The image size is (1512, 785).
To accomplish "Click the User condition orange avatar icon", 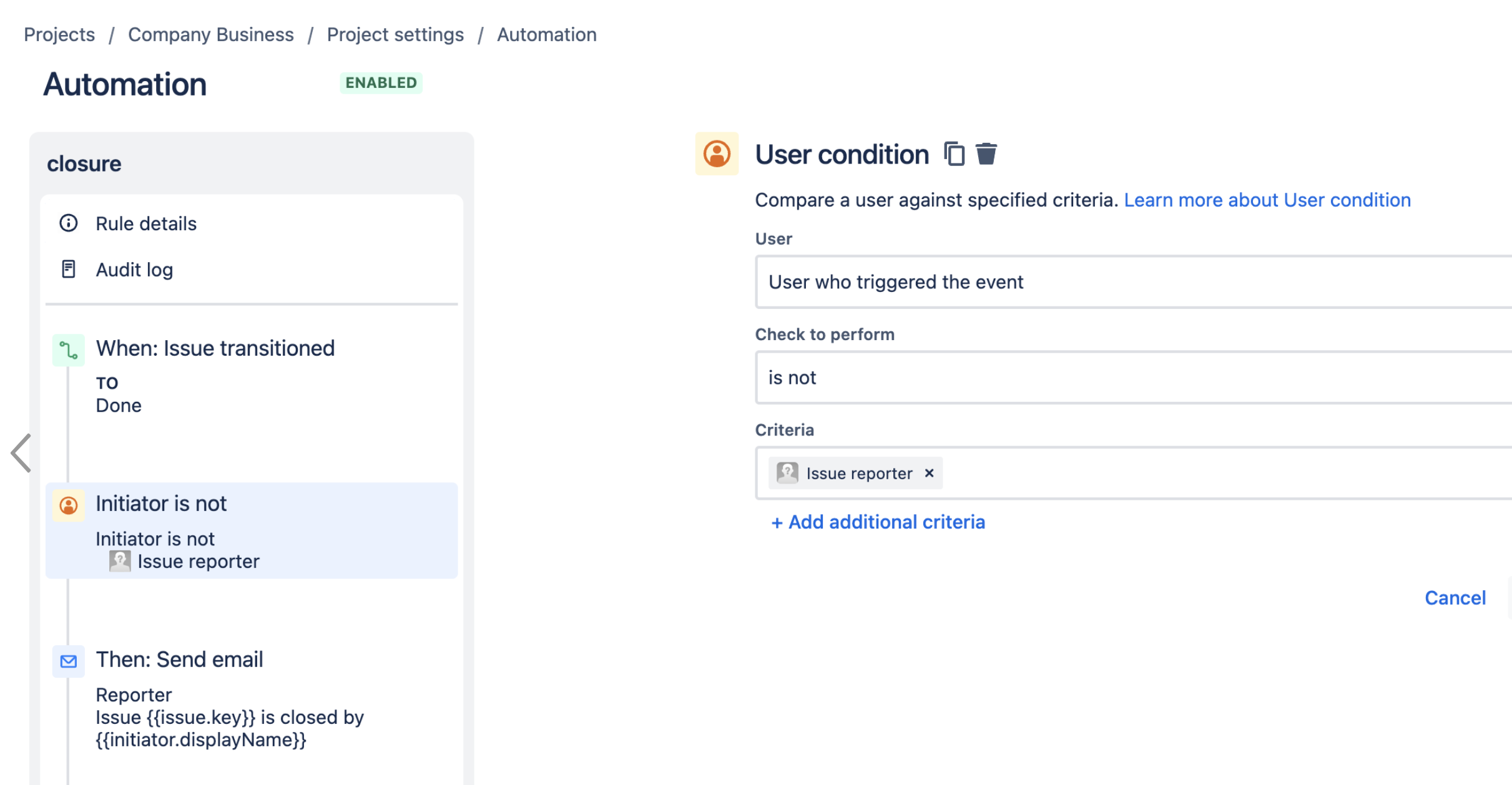I will pos(718,154).
